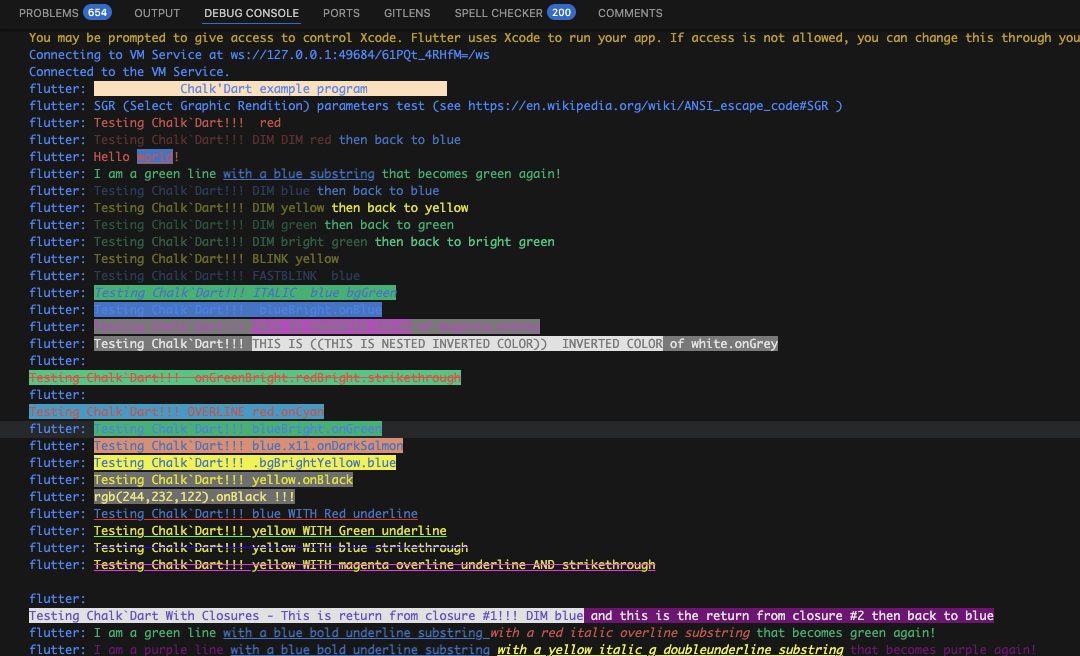Viewport: 1080px width, 656px height.
Task: Click the ws://127.0.0.1 VM Service address
Action: [360, 54]
